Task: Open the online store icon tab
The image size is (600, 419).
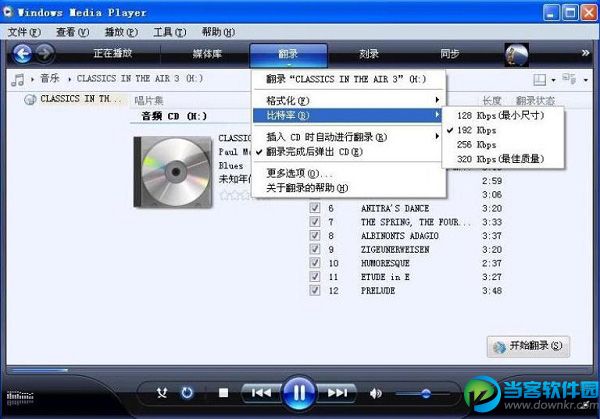Action: pyautogui.click(x=516, y=55)
